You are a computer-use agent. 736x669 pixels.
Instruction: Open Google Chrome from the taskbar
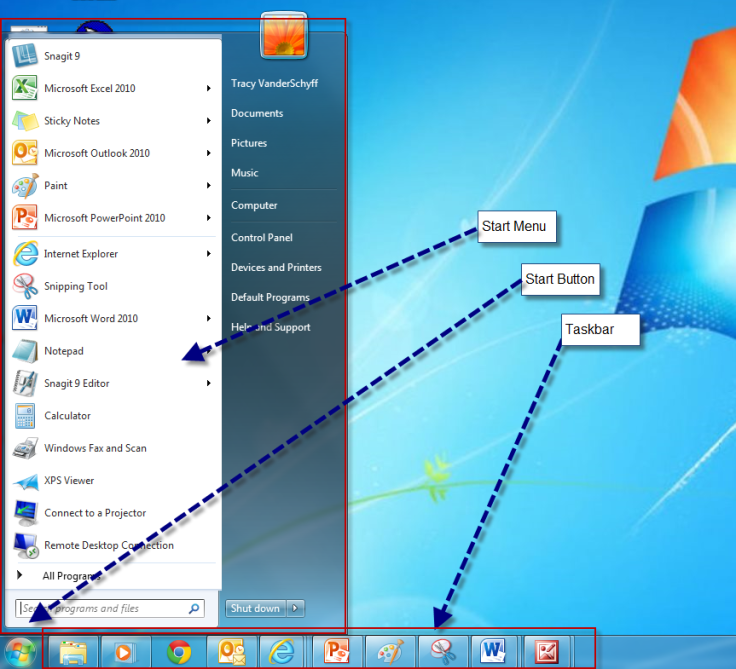179,652
